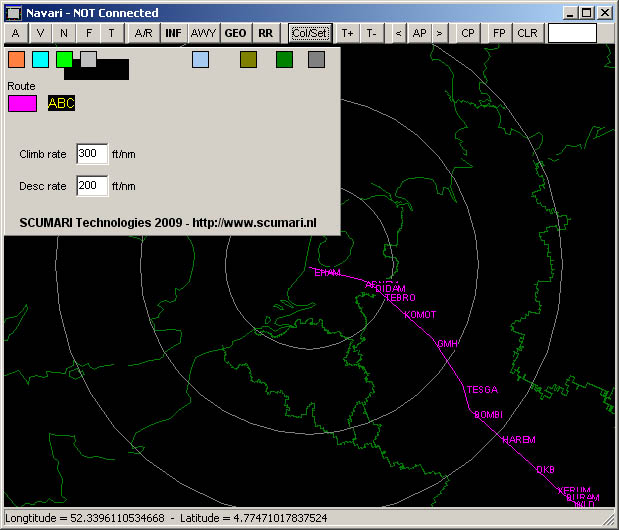Pick the orange color swatch
The height and width of the screenshot is (530, 619).
point(16,60)
